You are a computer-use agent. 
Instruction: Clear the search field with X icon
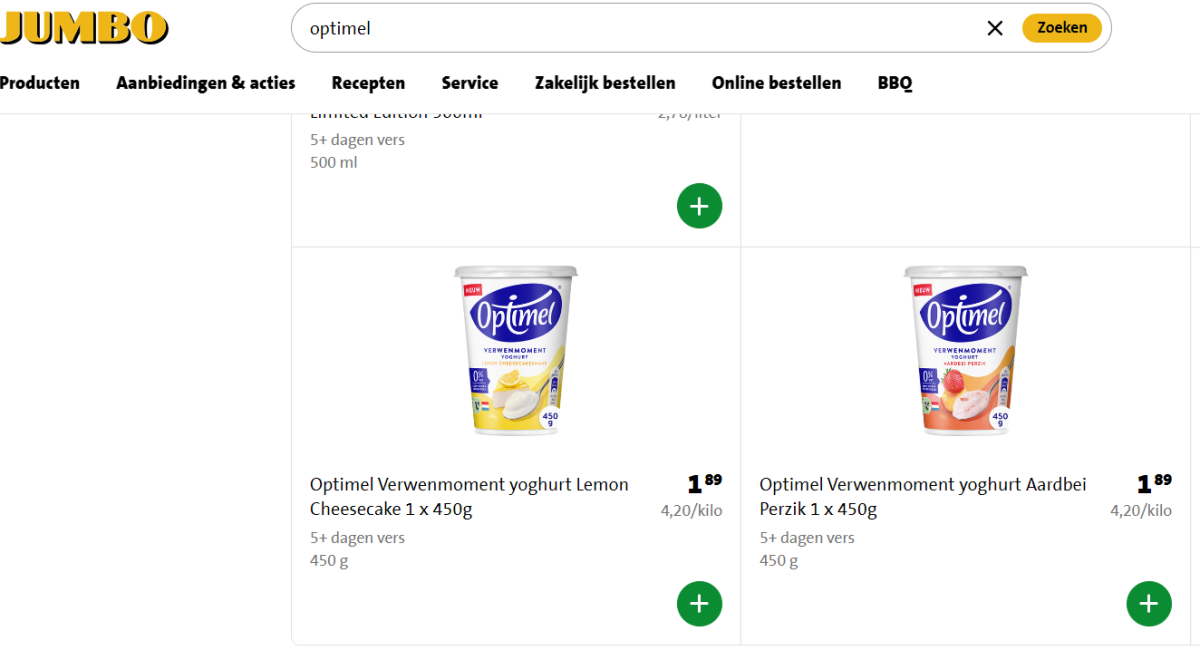coord(994,28)
